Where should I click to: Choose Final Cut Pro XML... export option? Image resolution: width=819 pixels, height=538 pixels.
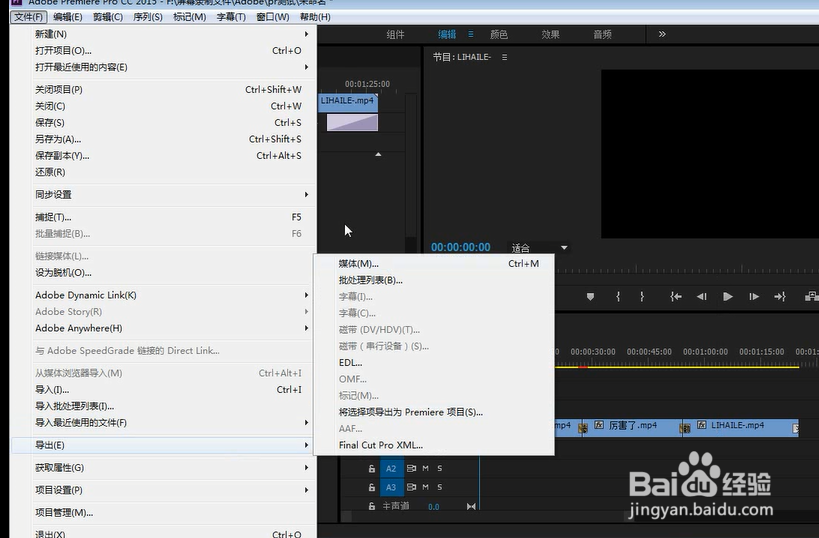click(434, 445)
